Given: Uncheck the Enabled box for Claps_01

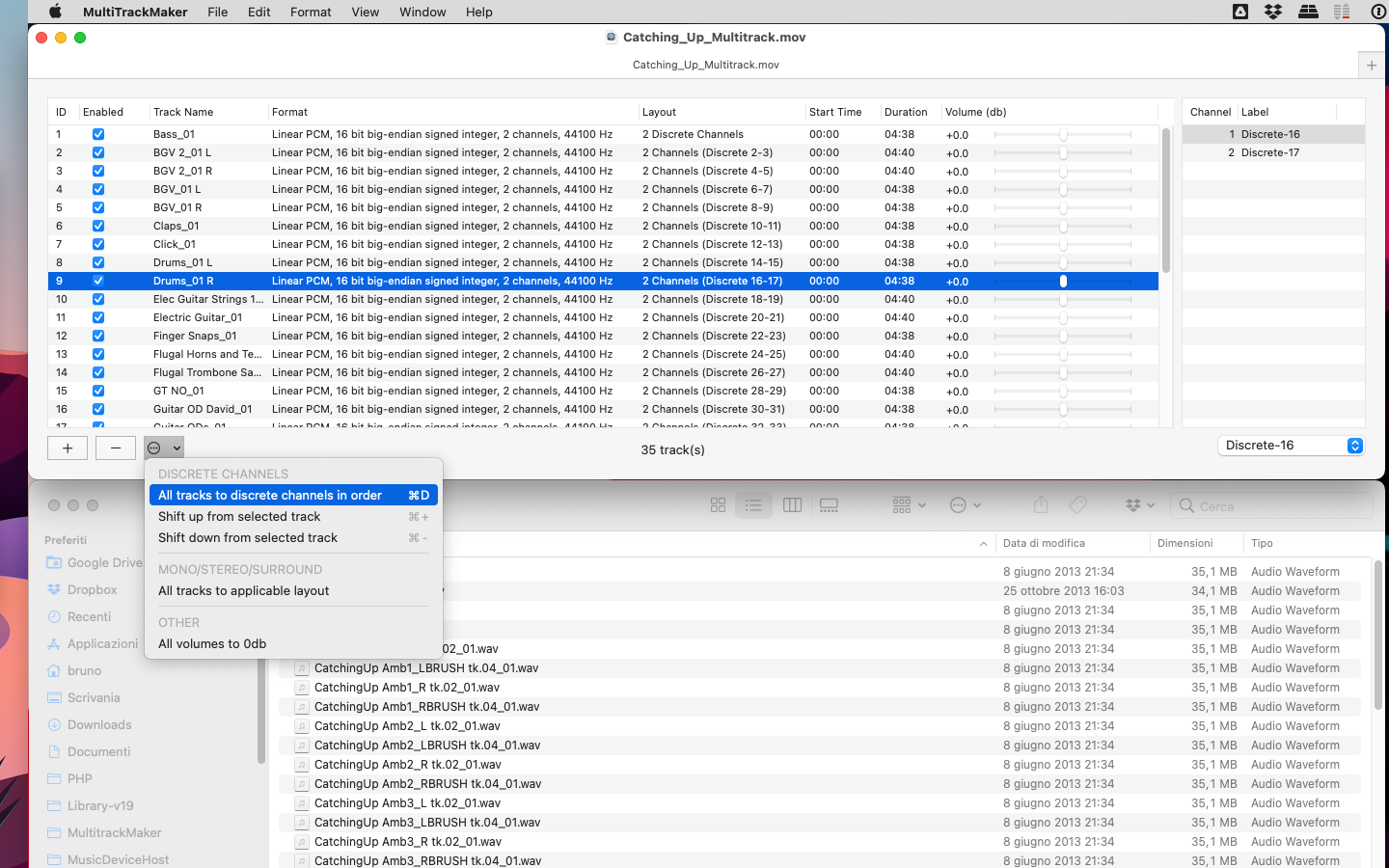Looking at the screenshot, I should click(x=98, y=226).
